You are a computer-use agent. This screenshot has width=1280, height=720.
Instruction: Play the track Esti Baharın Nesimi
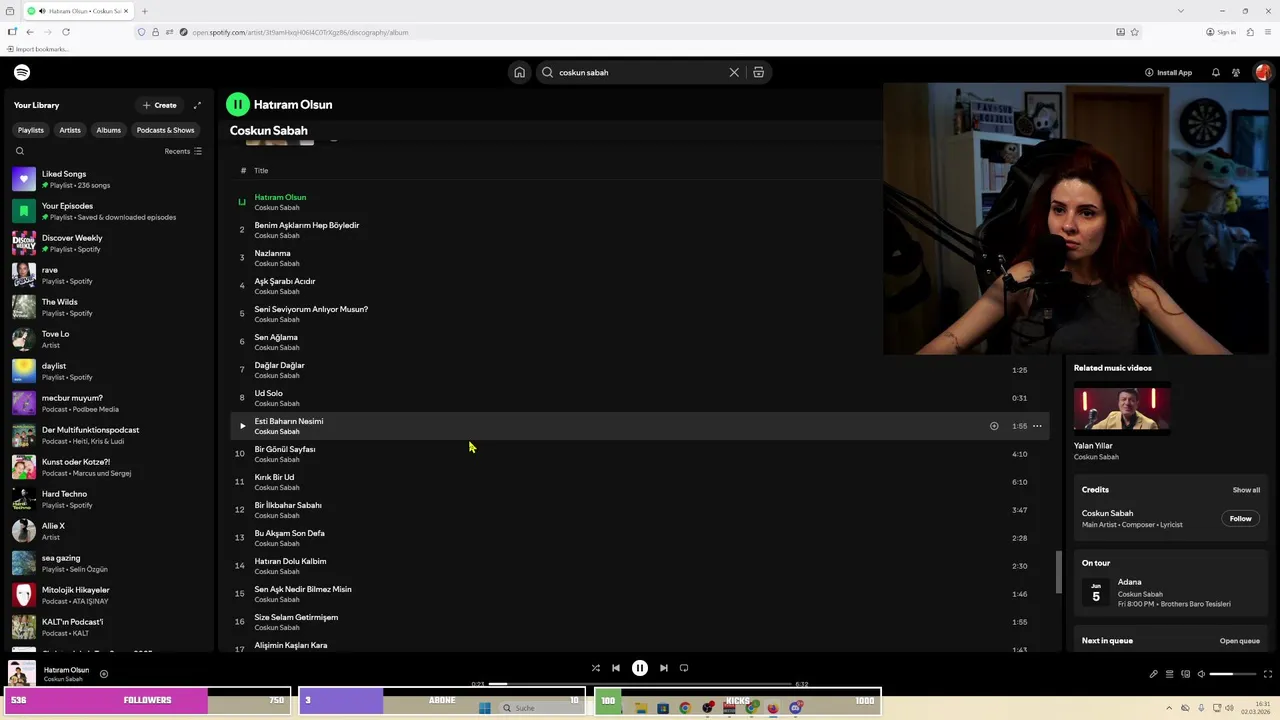coord(242,426)
